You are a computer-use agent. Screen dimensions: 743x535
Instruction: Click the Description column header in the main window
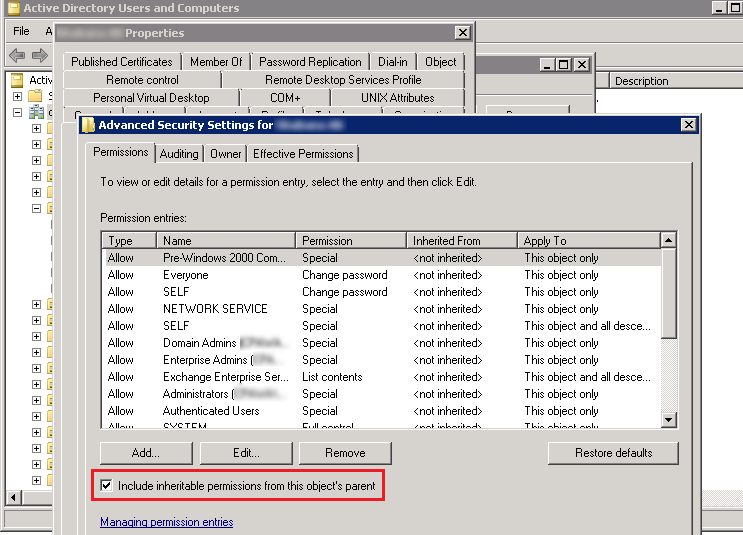676,81
